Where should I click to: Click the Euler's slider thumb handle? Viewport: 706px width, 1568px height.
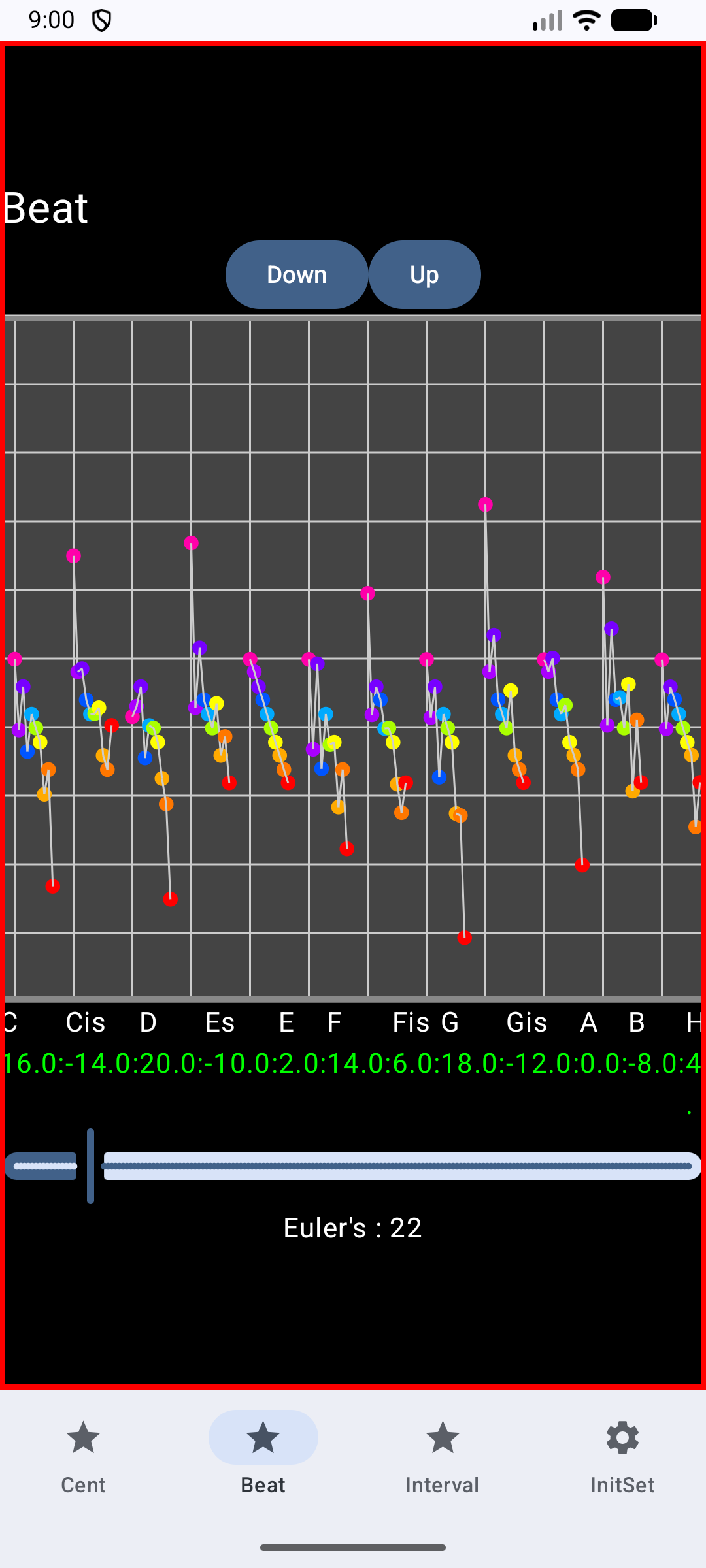pos(90,1166)
